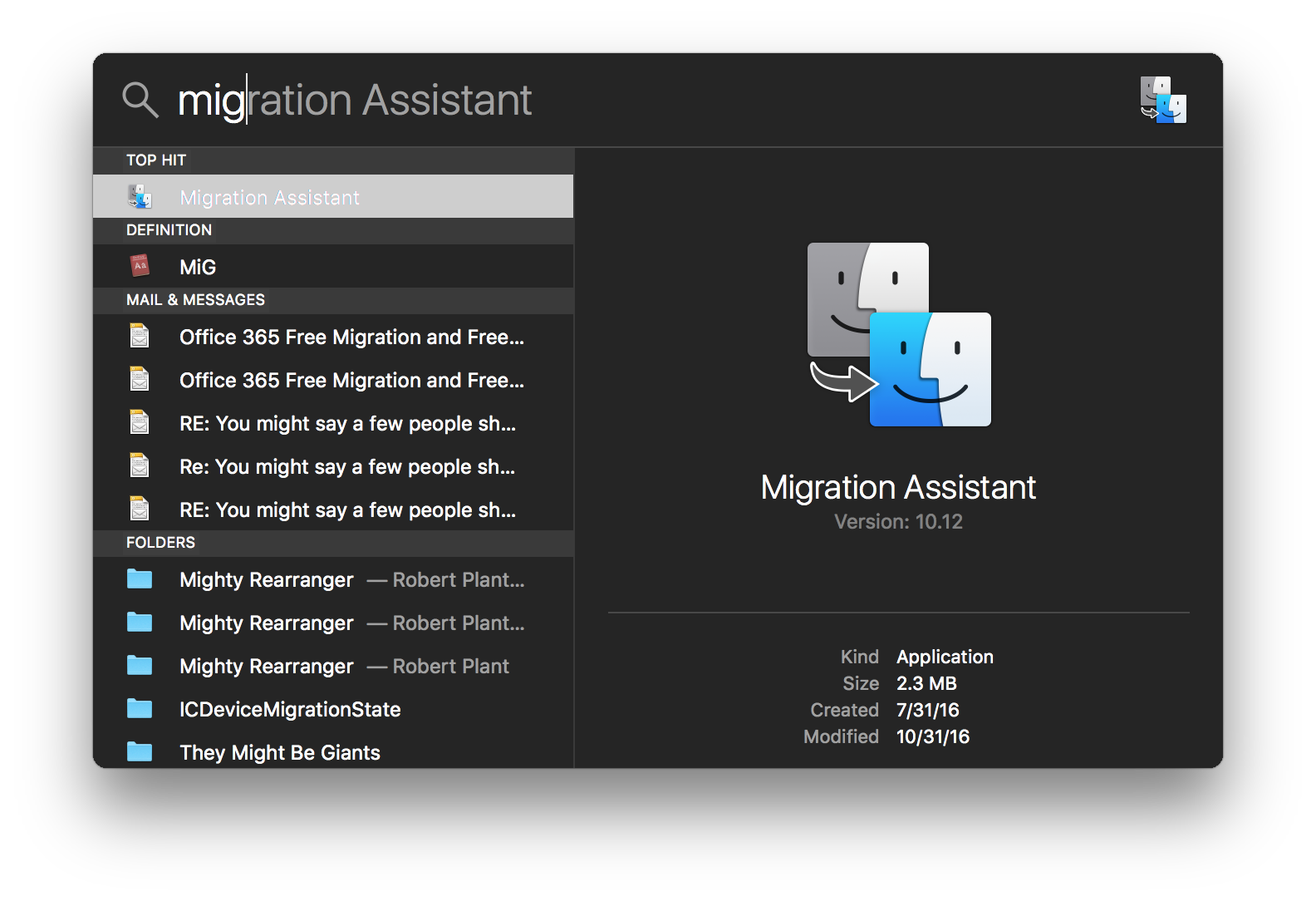The image size is (1316, 901).
Task: Open the ICDeviceMigrationState folder
Action: [x=333, y=709]
